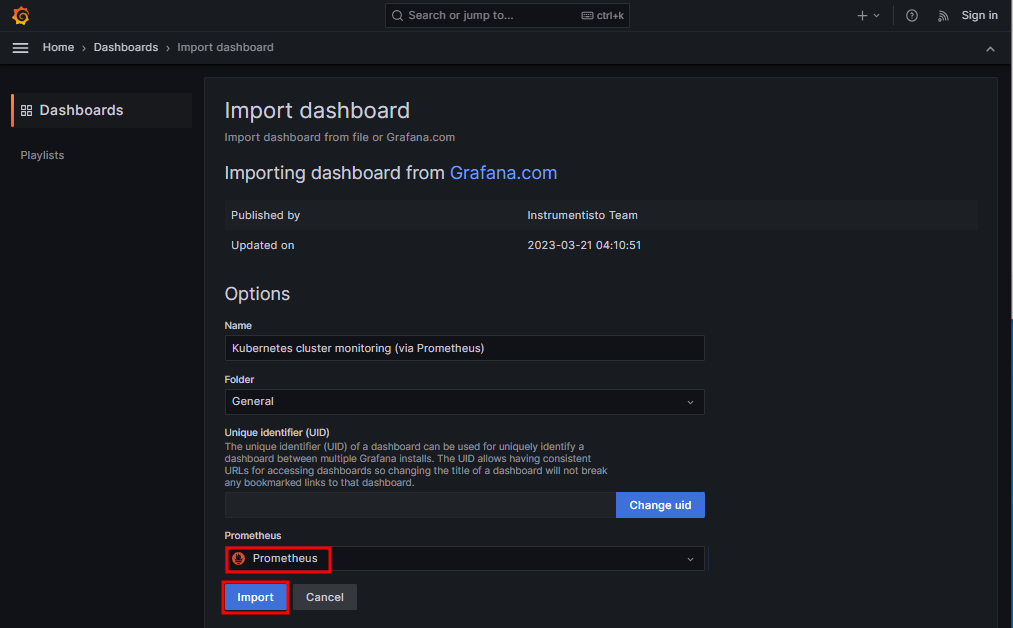Click the Import dashboard page heading
The image size is (1013, 628).
click(x=317, y=110)
